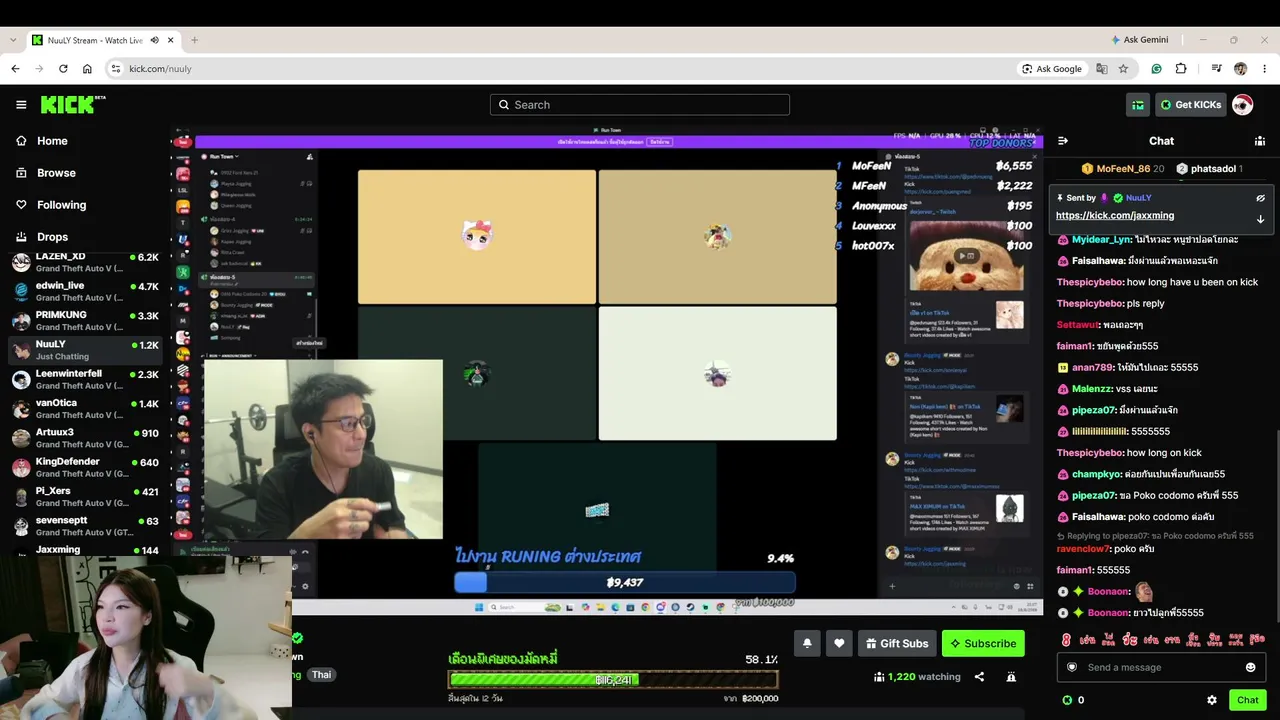The height and width of the screenshot is (720, 1280).
Task: Focus the Send a message field
Action: click(x=1161, y=667)
